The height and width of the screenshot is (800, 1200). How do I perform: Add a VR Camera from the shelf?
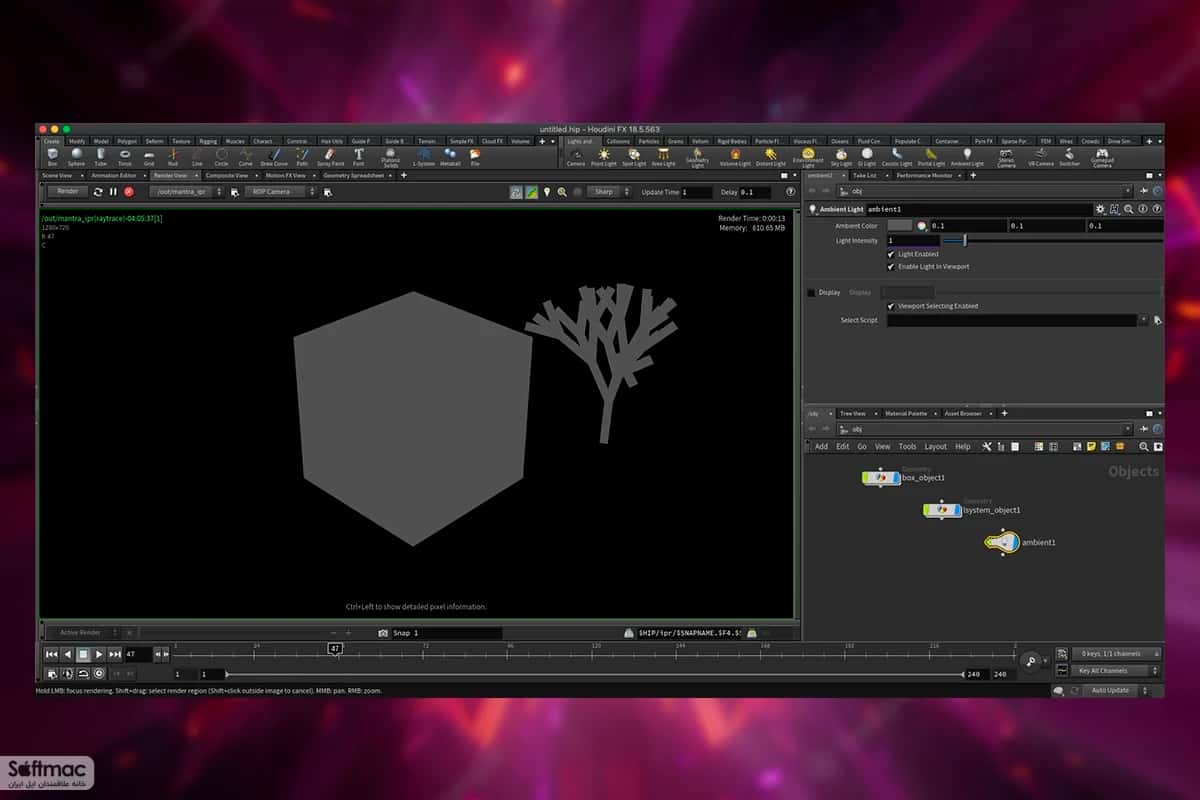1041,157
